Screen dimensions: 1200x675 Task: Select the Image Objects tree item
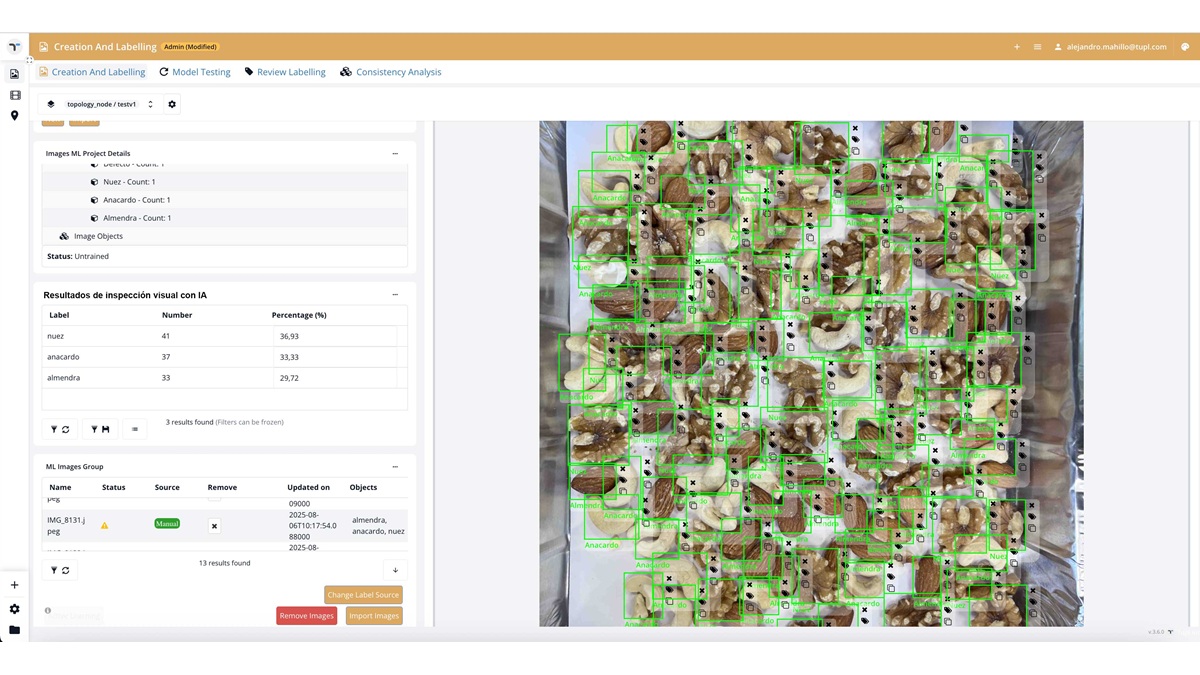tap(98, 236)
